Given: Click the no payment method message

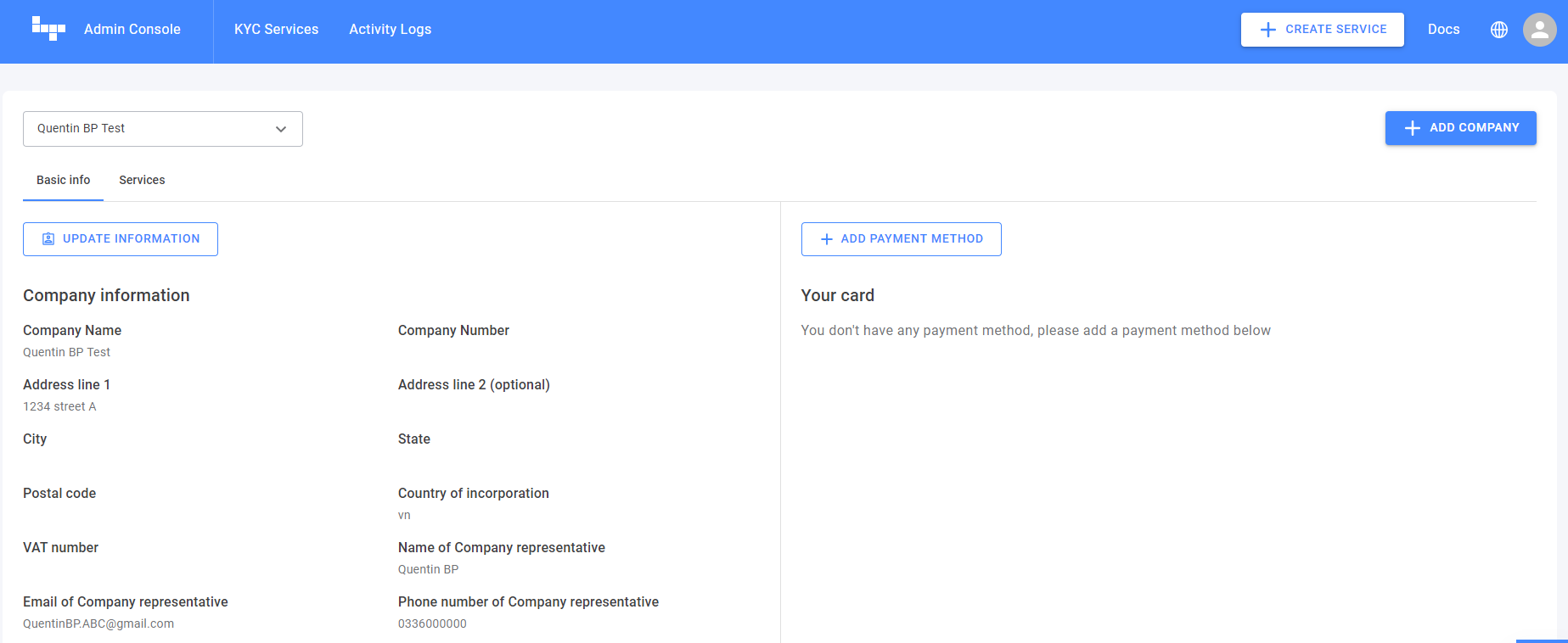Looking at the screenshot, I should point(1036,330).
